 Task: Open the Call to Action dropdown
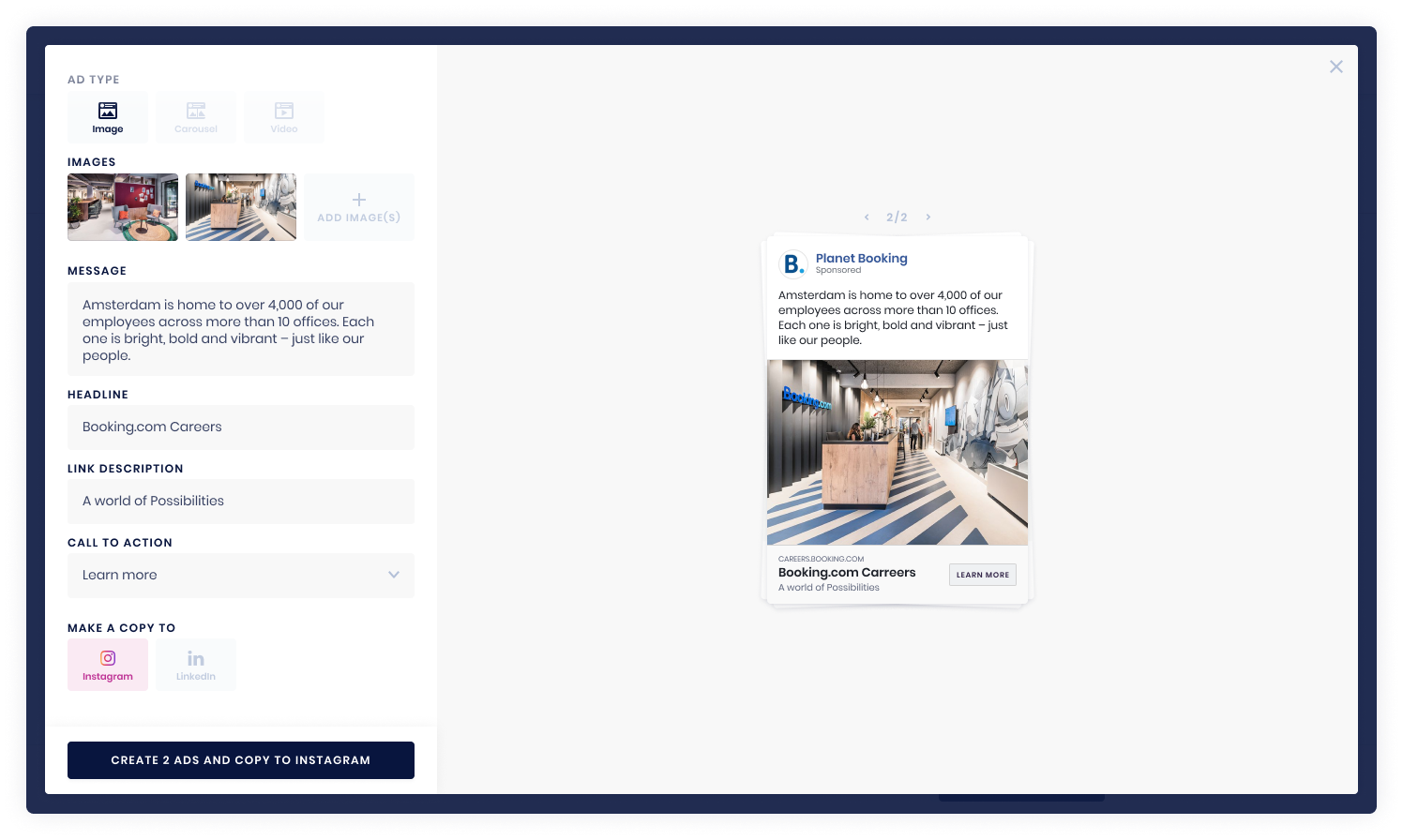coord(241,576)
